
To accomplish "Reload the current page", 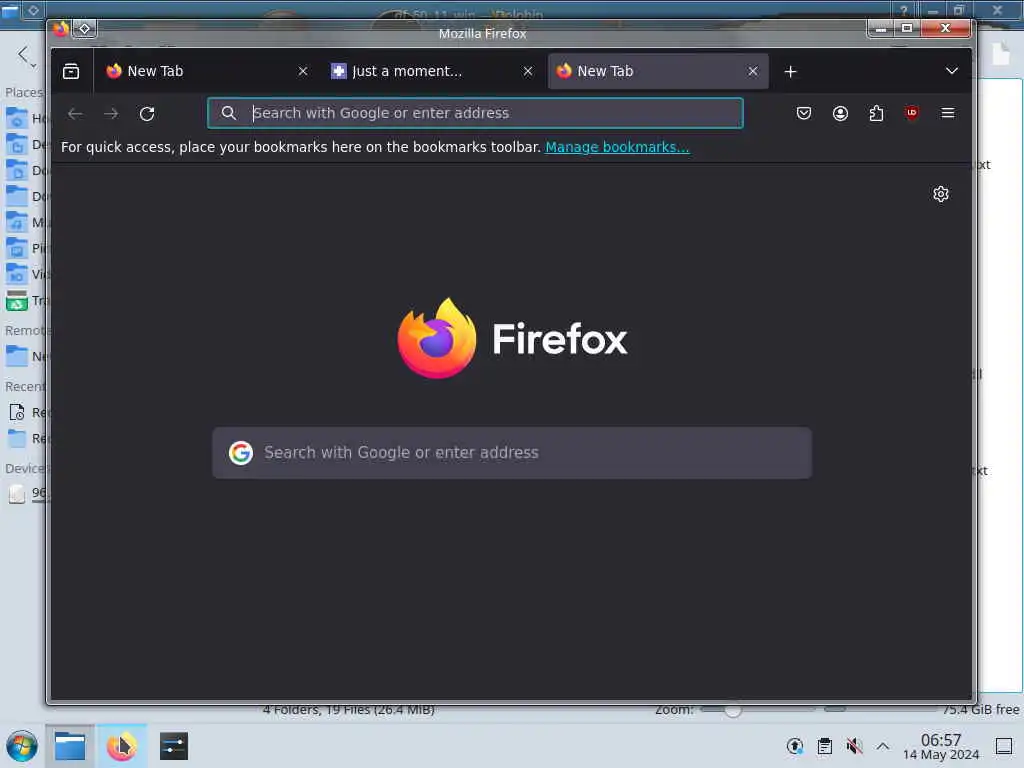I will [x=147, y=114].
